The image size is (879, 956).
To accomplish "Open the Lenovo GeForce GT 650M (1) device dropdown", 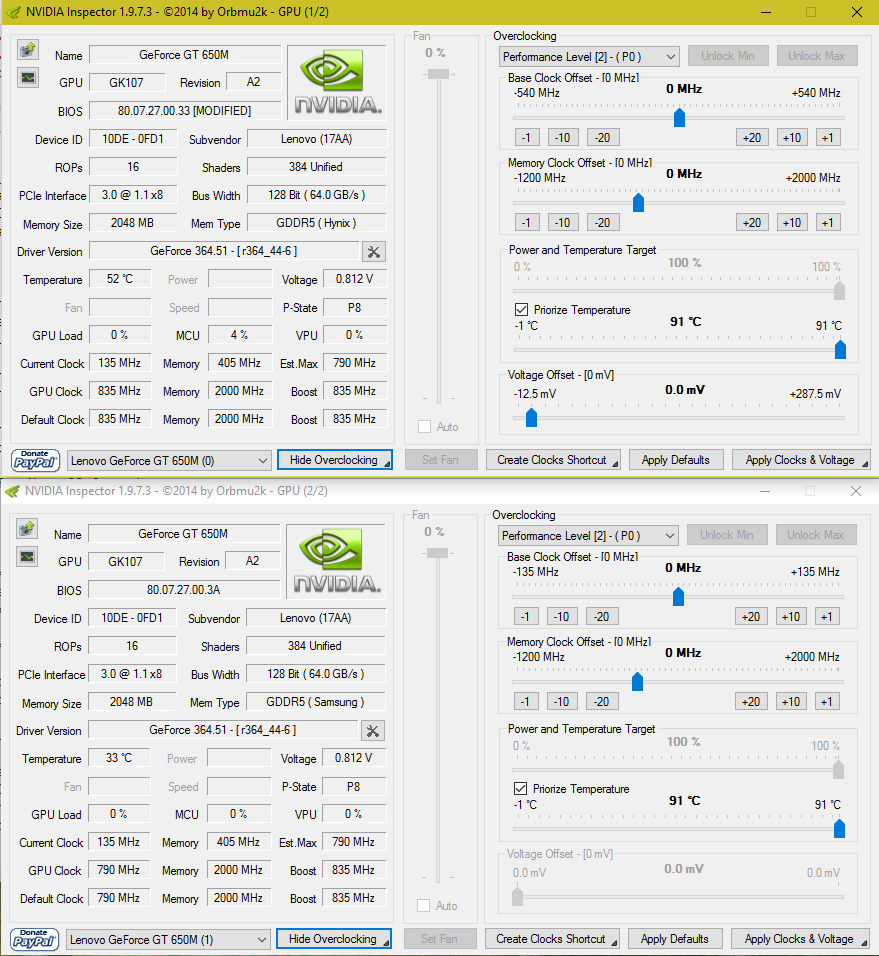I will [x=168, y=940].
